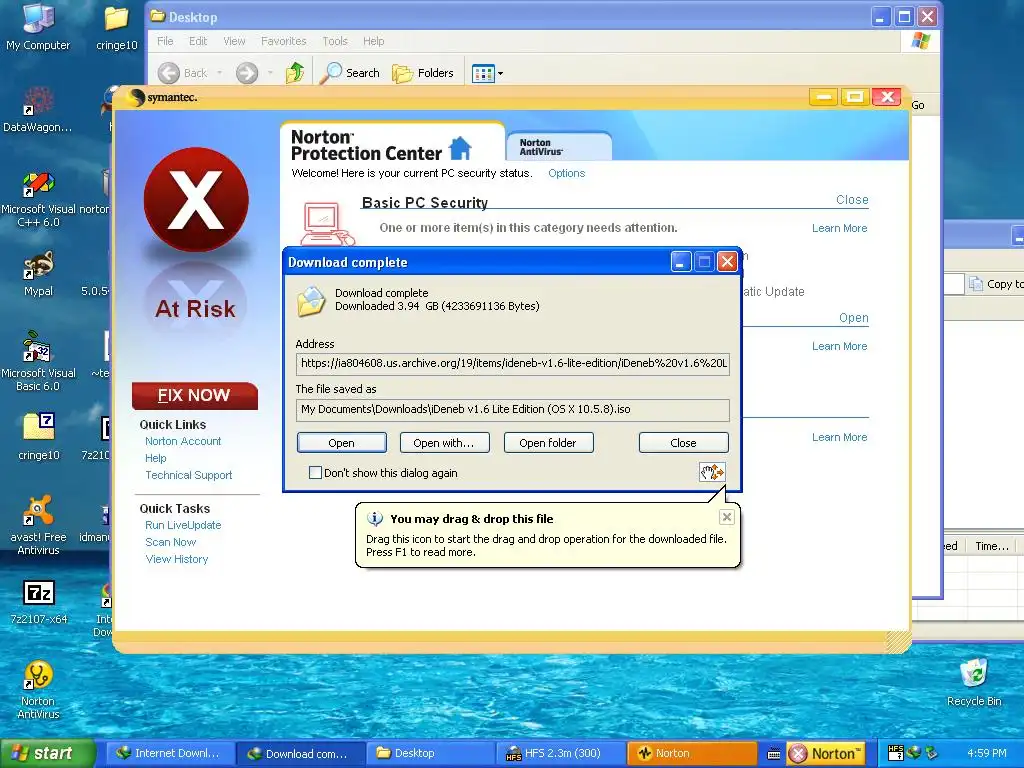The height and width of the screenshot is (768, 1024).
Task: Launch the Mypal browser shortcut
Action: pyautogui.click(x=38, y=274)
